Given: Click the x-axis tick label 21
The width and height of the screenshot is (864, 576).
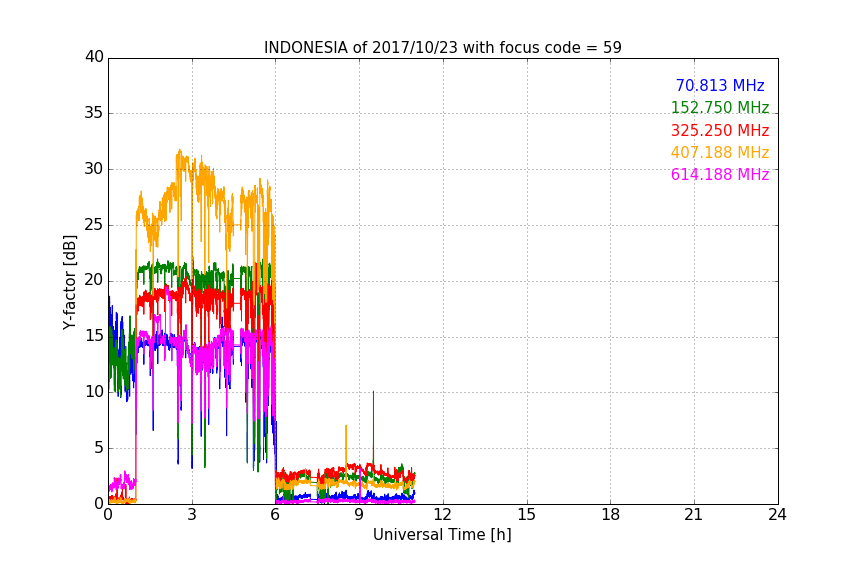Looking at the screenshot, I should point(694,515).
